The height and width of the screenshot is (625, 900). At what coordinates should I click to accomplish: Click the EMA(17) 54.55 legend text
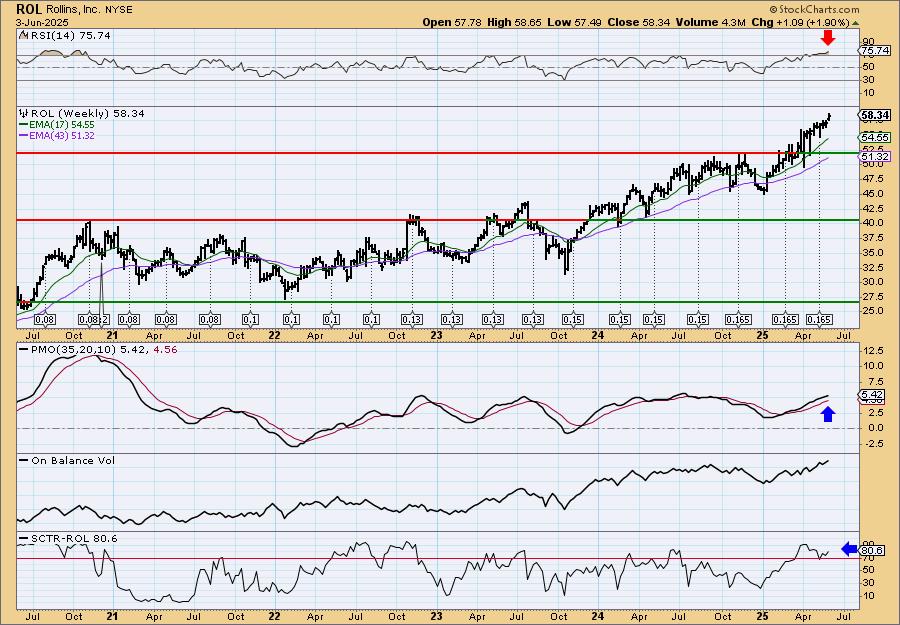(61, 125)
